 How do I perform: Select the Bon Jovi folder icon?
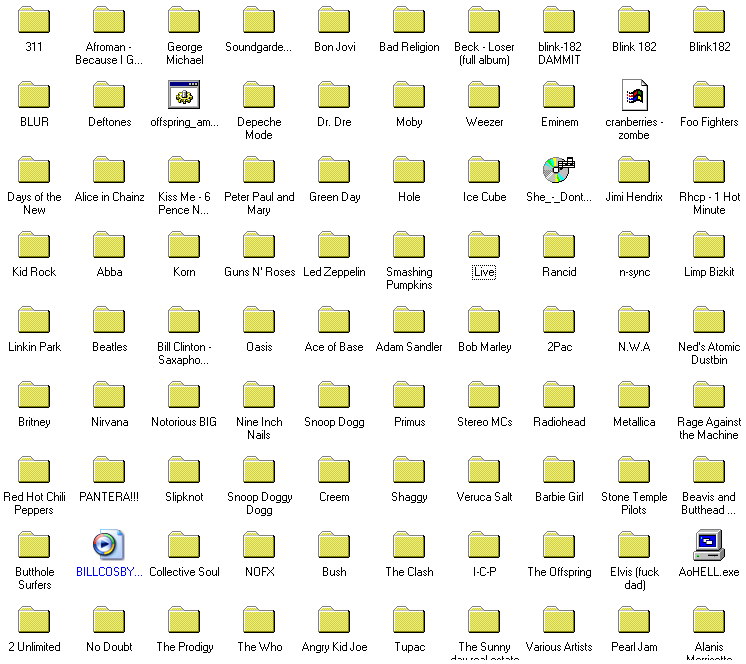tap(334, 20)
